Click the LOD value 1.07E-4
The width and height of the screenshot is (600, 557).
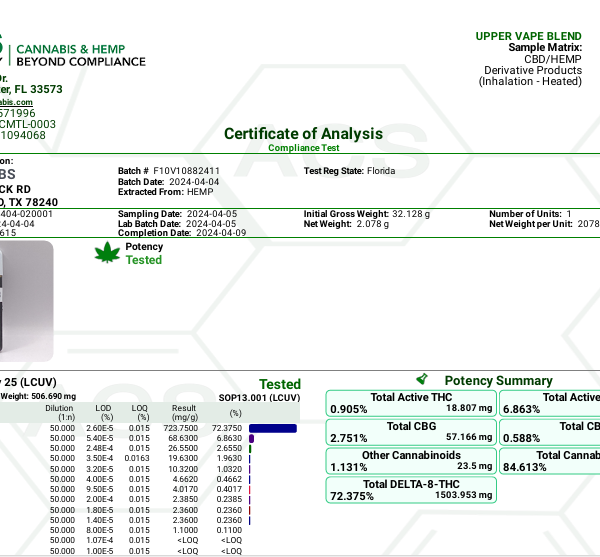pyautogui.click(x=99, y=540)
